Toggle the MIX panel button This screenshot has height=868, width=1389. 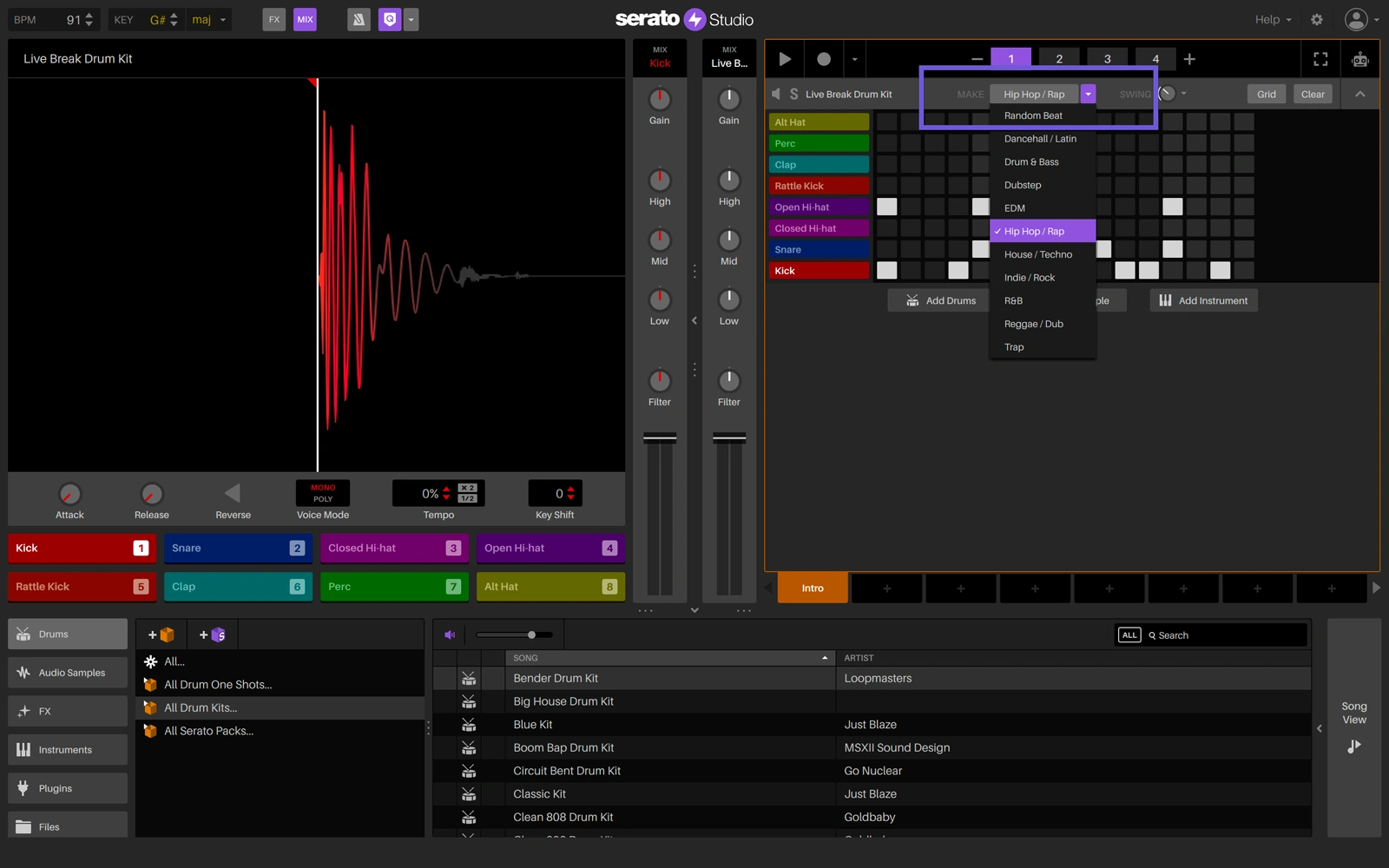305,19
